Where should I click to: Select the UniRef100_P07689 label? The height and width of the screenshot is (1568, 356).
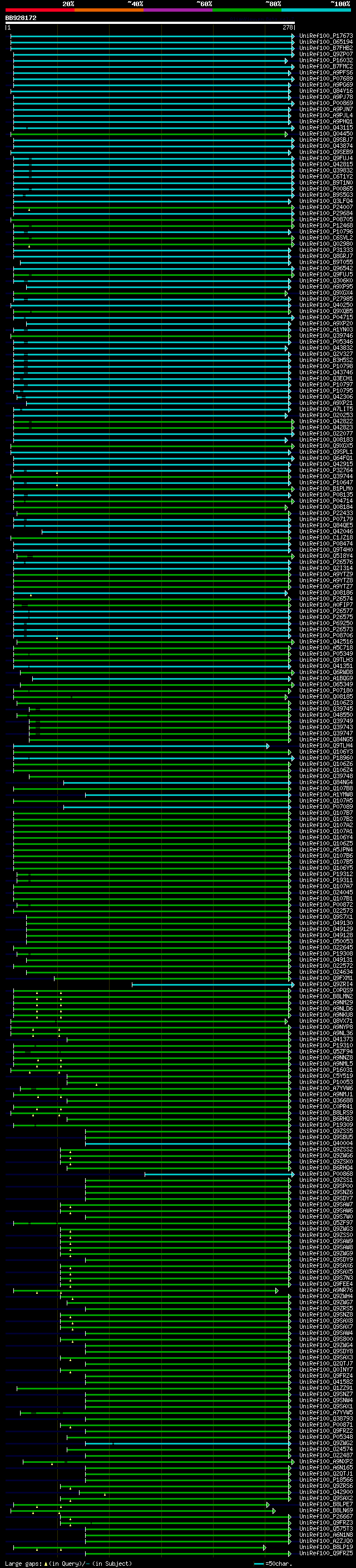326,78
